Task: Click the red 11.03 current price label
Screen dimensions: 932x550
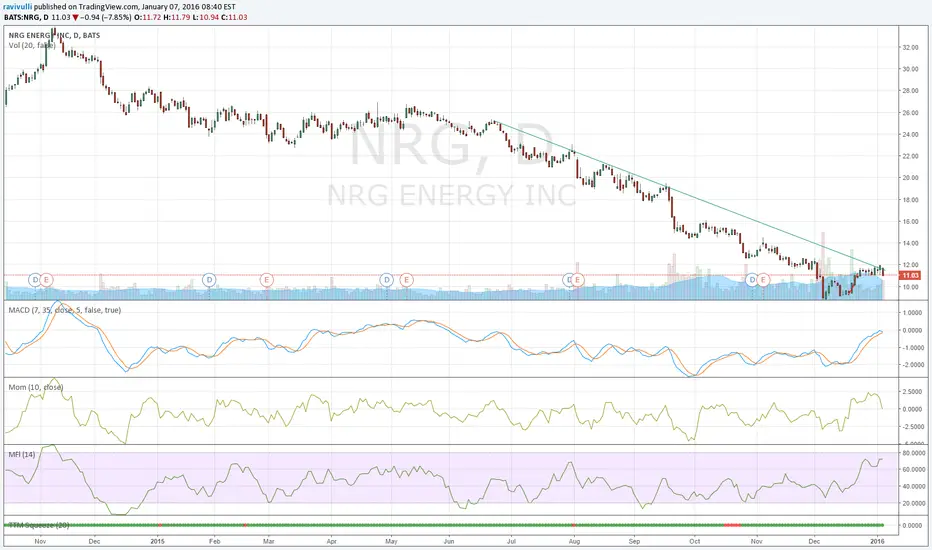Action: pyautogui.click(x=911, y=275)
